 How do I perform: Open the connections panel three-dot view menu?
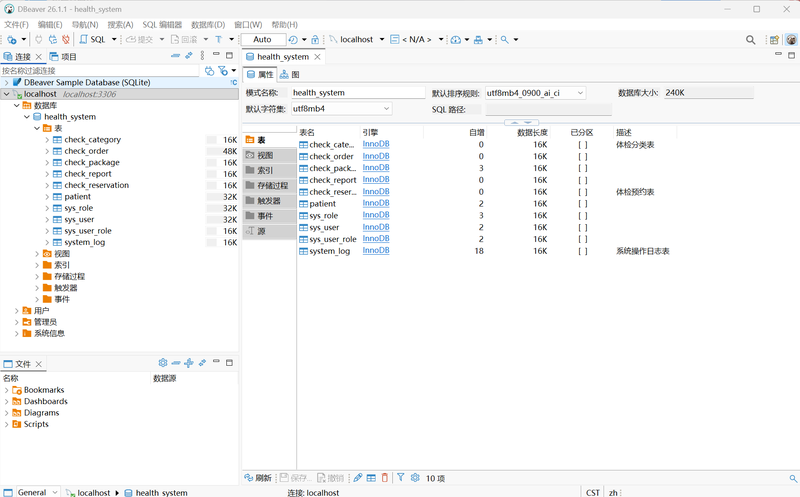point(203,55)
